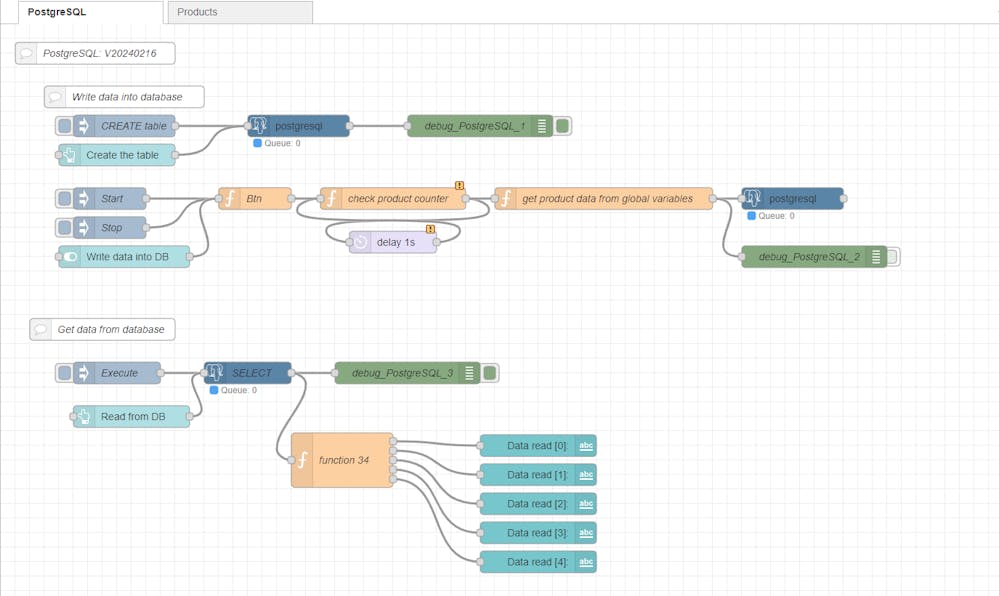The image size is (999, 596).
Task: Click the timer icon on 'delay 1s' node
Action: coord(361,242)
